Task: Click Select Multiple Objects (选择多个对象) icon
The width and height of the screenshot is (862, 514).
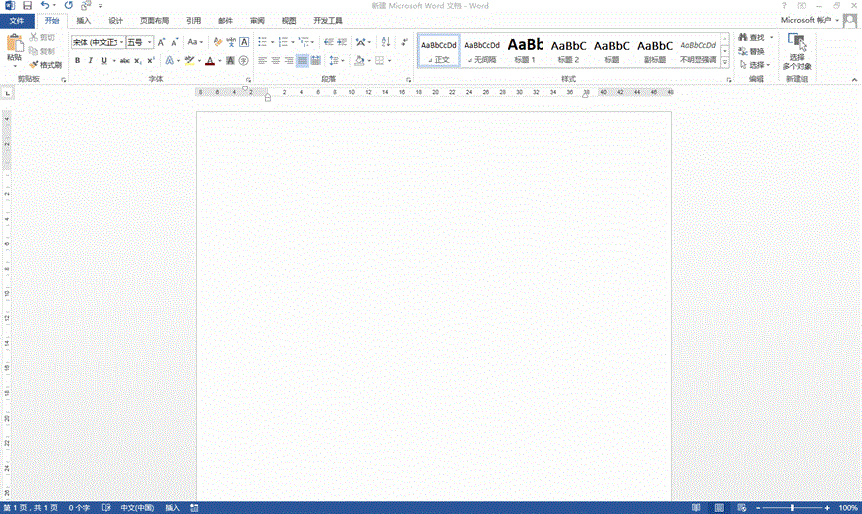Action: click(x=797, y=50)
